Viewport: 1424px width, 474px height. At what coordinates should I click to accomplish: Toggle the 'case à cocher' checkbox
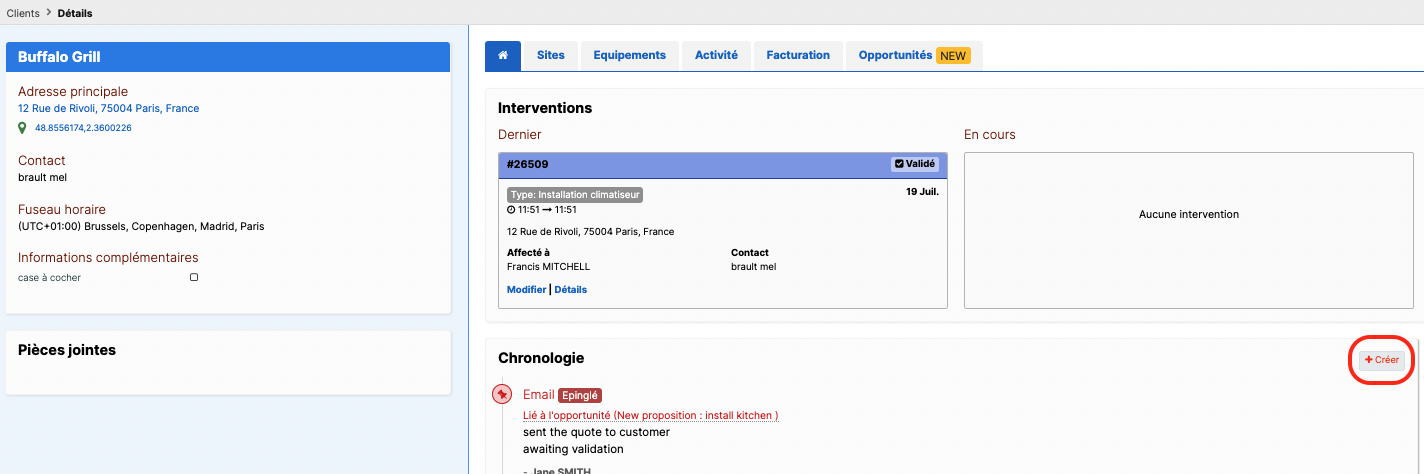click(194, 277)
